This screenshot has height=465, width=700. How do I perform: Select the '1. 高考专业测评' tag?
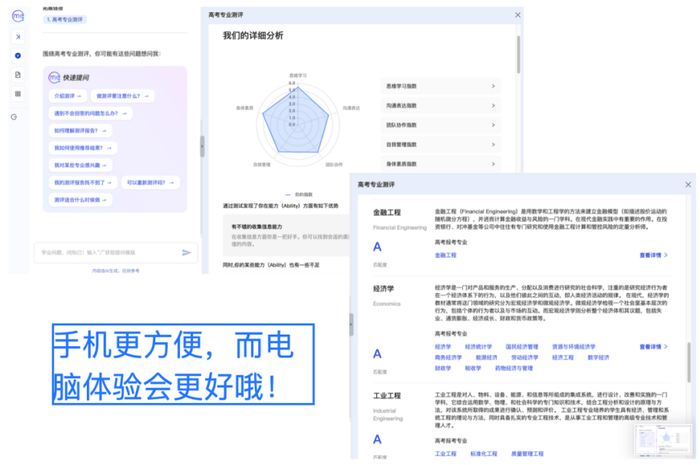[65, 20]
